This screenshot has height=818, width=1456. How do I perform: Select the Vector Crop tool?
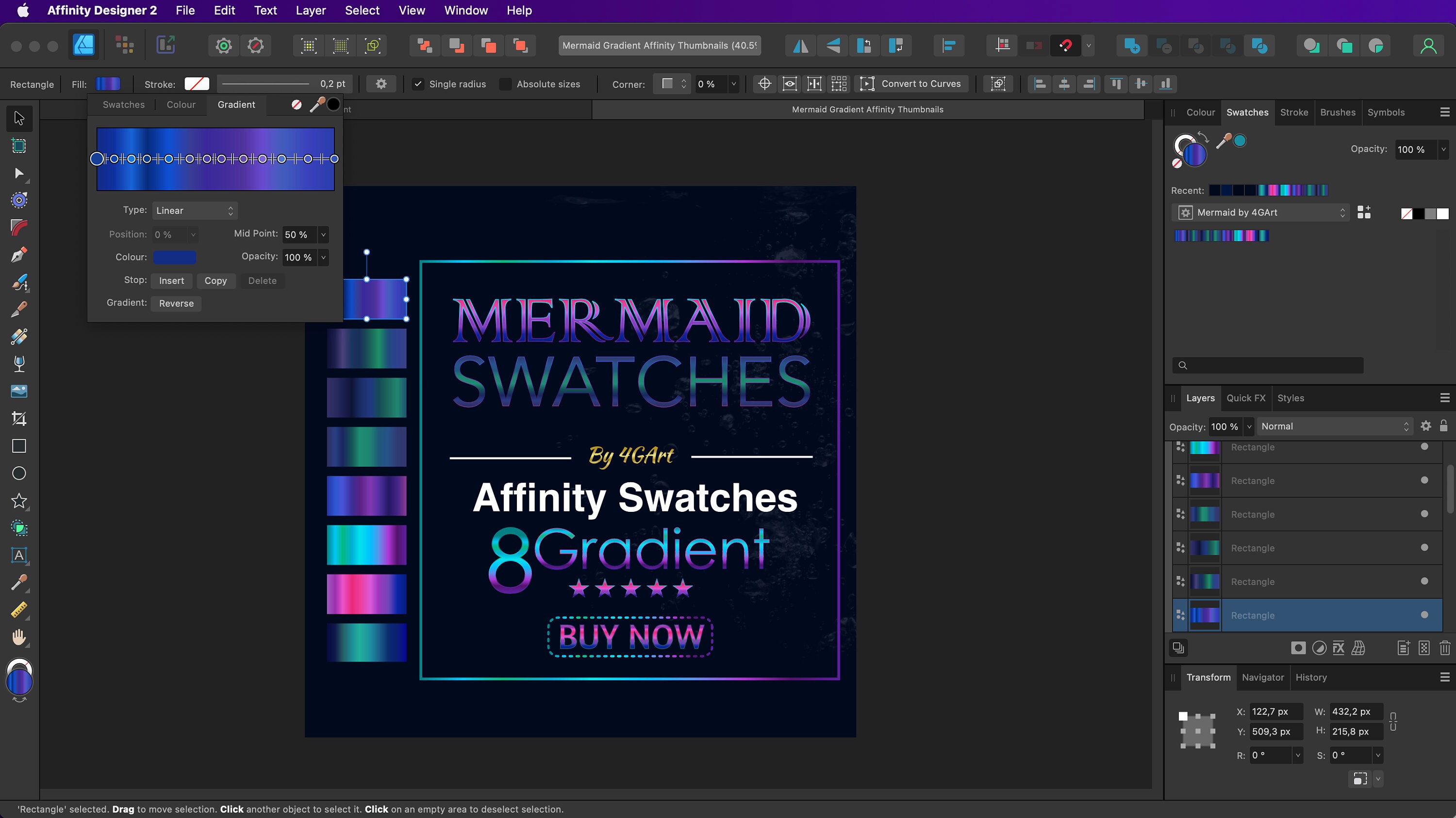[18, 419]
